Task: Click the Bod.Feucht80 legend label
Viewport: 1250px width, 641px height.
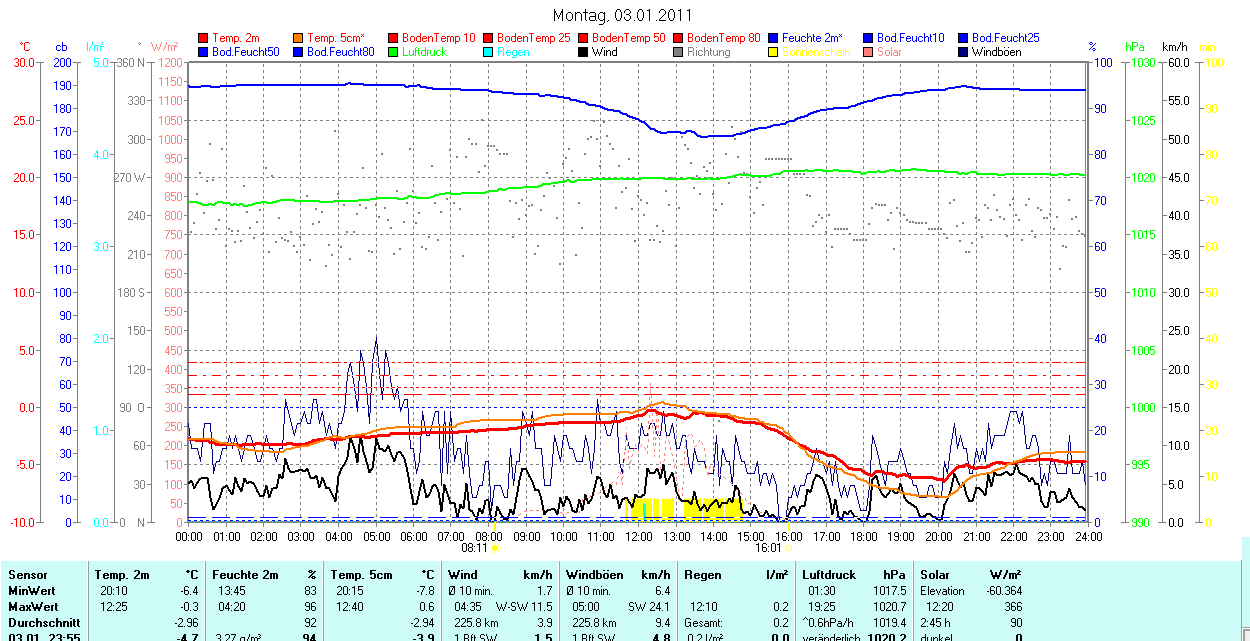Action: coord(340,52)
